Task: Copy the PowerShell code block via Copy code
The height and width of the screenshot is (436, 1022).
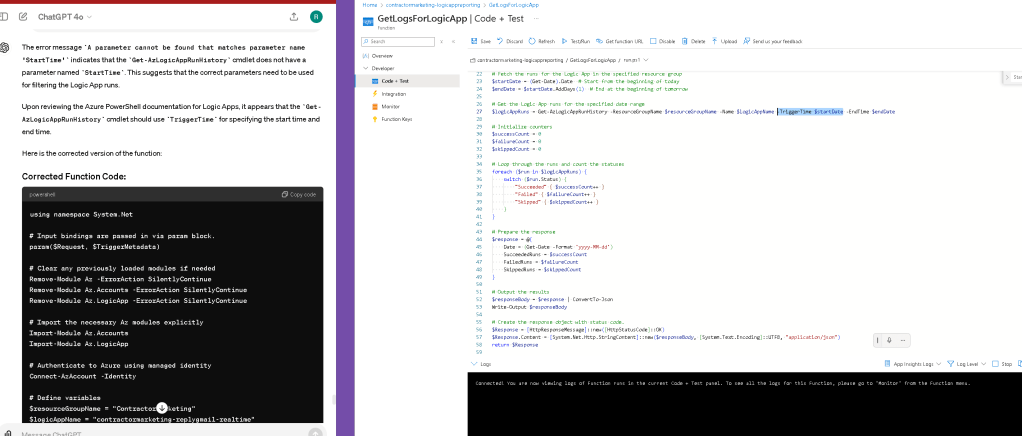Action: 299,194
